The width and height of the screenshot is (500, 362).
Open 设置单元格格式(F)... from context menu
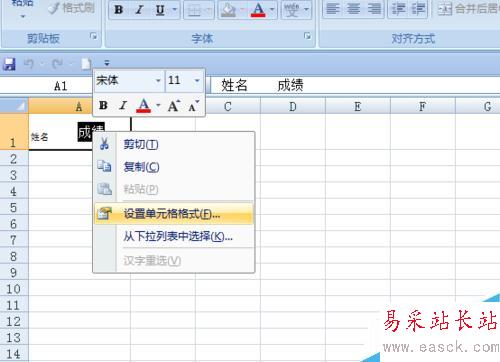174,214
